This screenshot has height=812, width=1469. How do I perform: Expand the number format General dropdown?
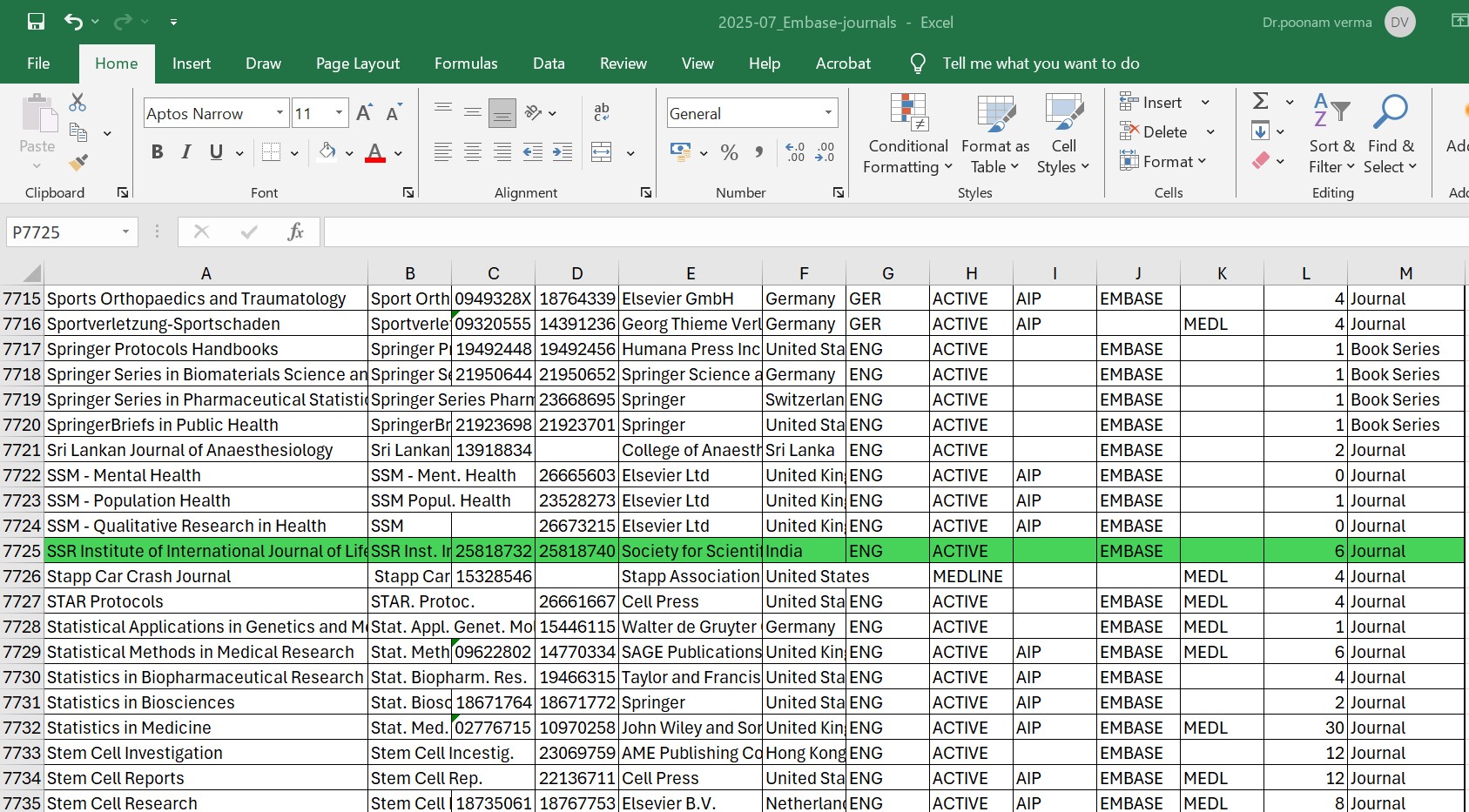(x=827, y=113)
